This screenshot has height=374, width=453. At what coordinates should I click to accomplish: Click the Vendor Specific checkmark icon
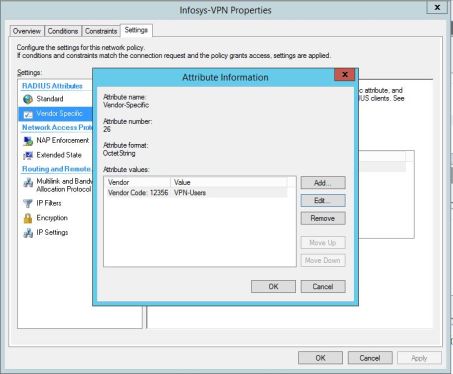point(28,114)
